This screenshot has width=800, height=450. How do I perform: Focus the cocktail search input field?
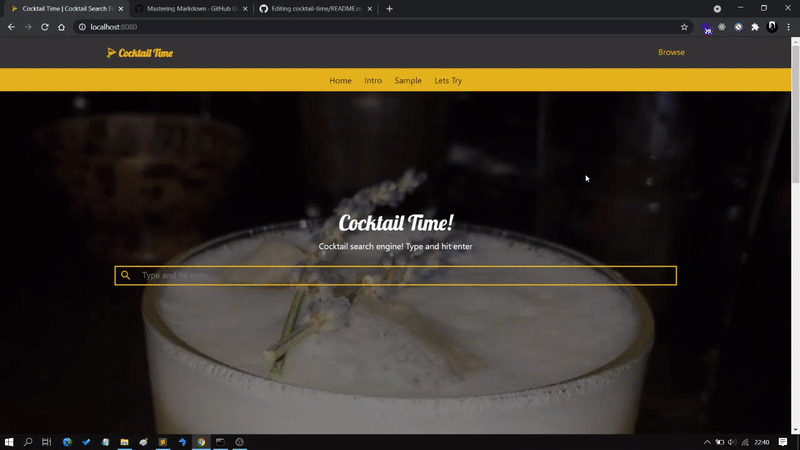coord(395,276)
